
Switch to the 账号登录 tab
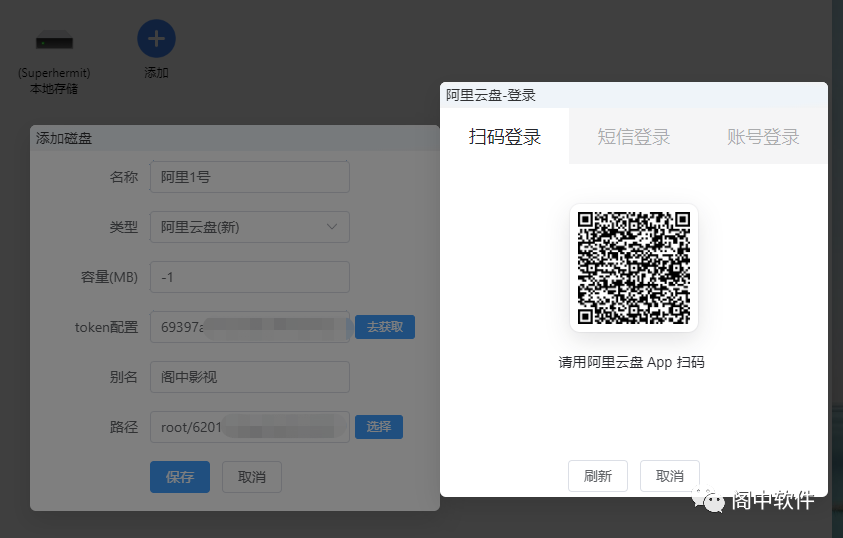click(763, 137)
